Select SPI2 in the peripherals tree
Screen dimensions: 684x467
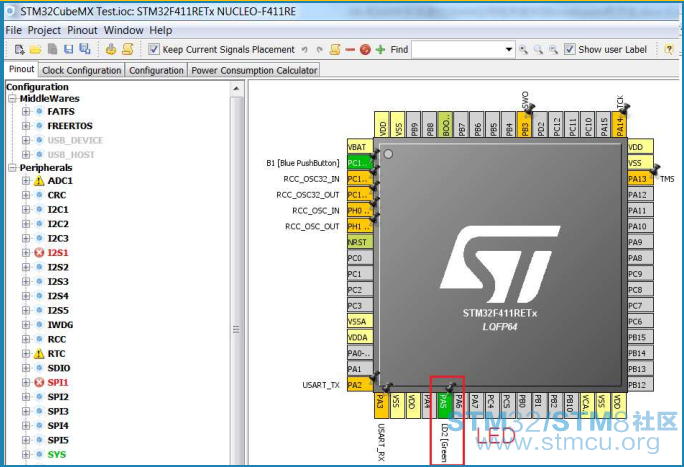tap(58, 397)
